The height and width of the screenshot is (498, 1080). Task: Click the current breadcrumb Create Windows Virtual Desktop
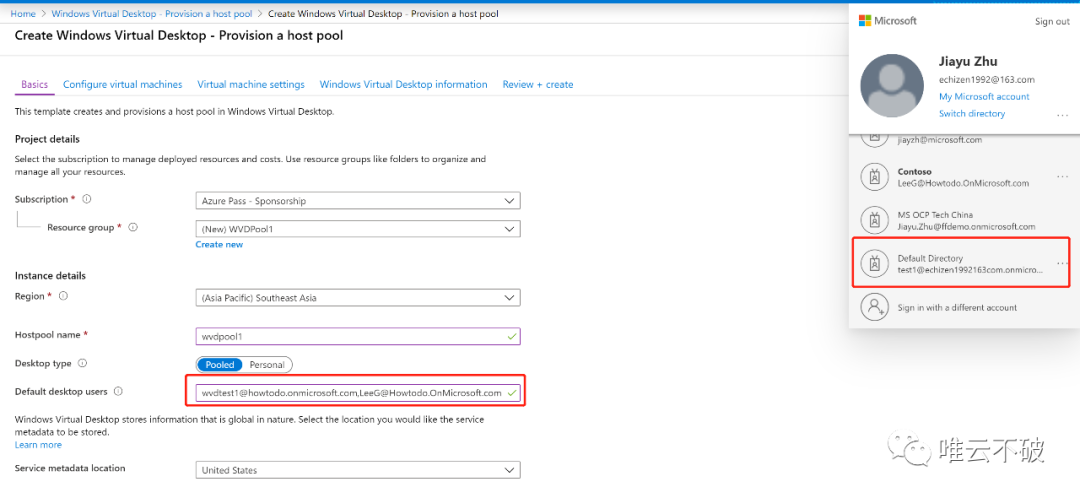pos(383,13)
